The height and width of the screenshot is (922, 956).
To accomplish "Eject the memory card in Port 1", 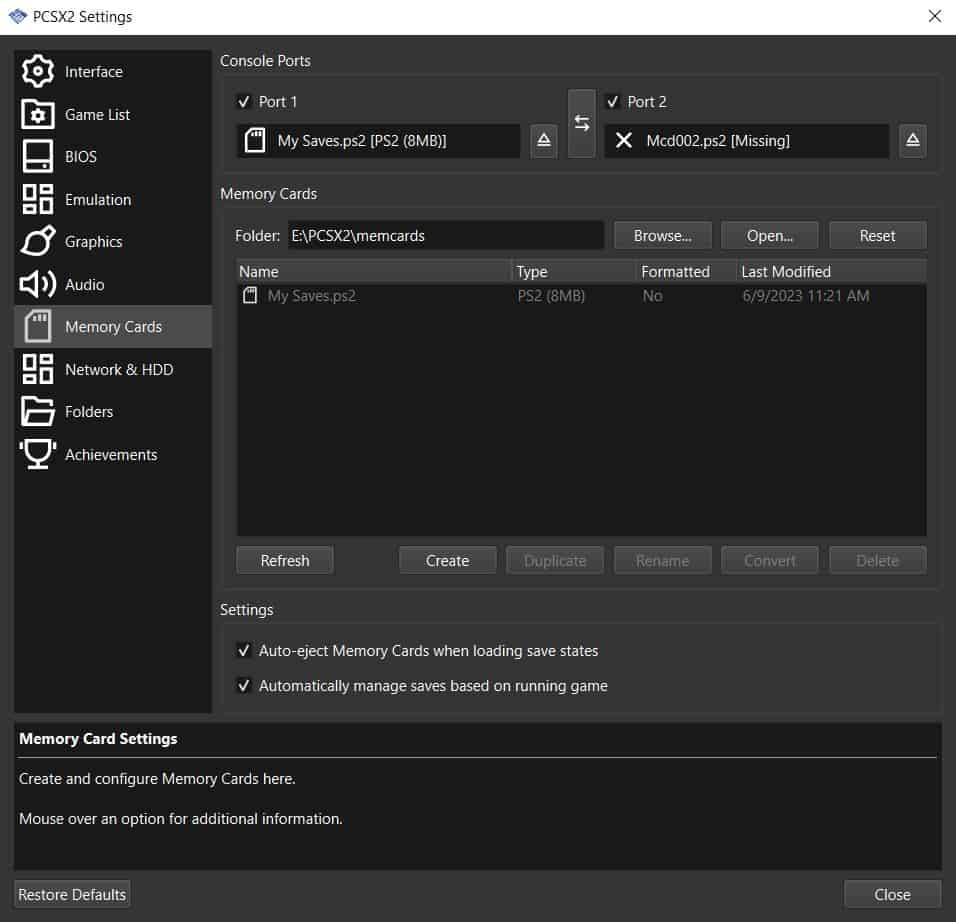I will tap(544, 141).
